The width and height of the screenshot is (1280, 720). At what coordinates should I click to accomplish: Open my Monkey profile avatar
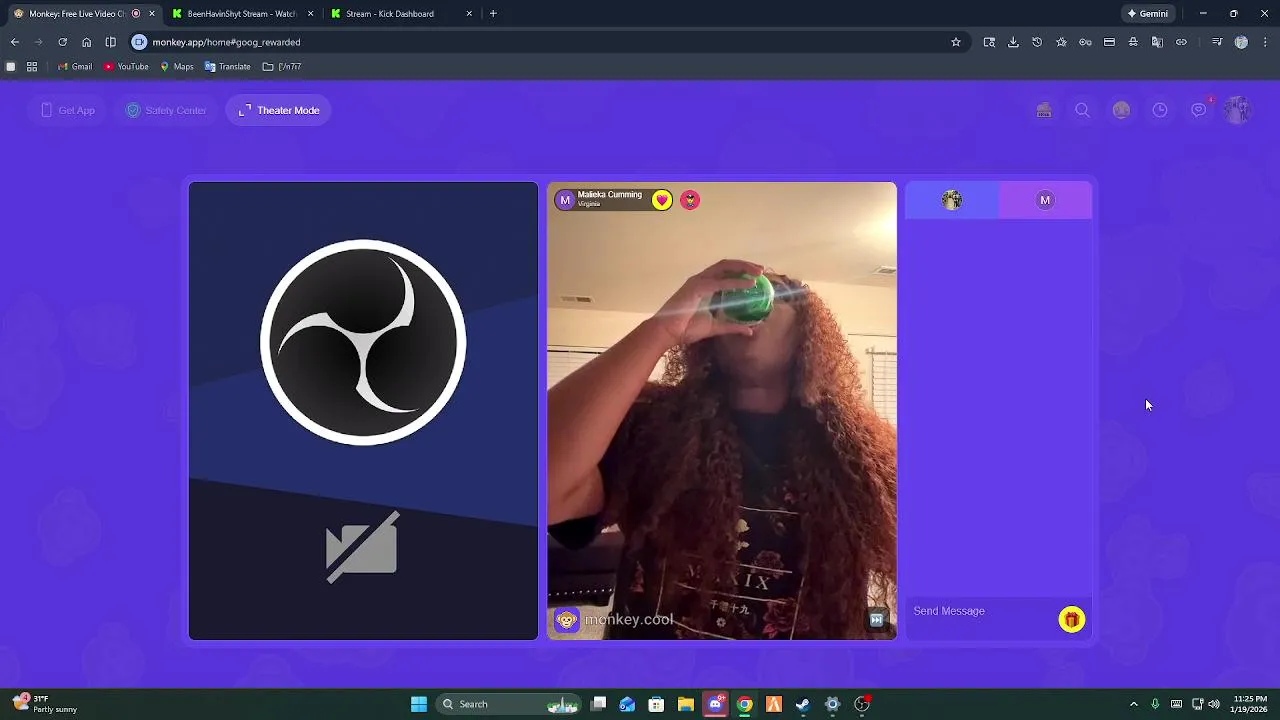coord(1238,110)
